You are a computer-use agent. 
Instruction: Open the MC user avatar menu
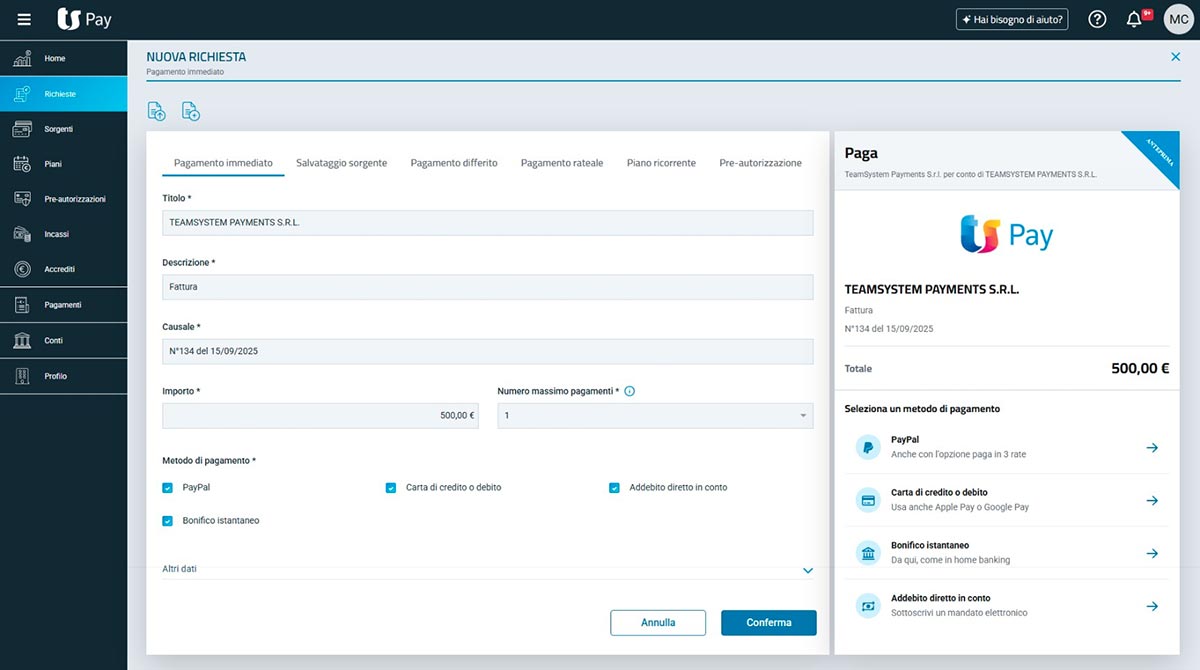point(1177,19)
